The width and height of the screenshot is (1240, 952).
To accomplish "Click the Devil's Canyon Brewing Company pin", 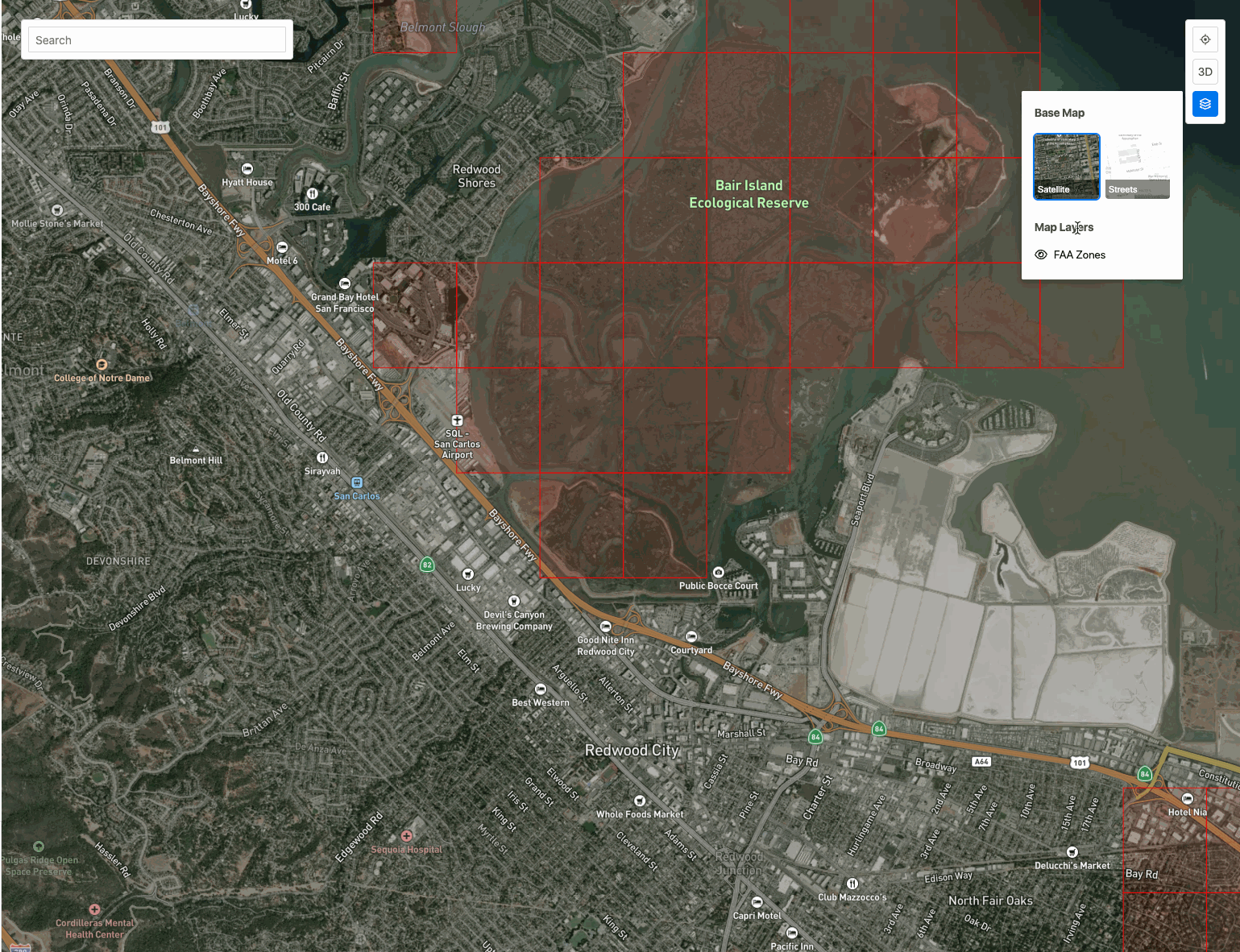I will [514, 601].
